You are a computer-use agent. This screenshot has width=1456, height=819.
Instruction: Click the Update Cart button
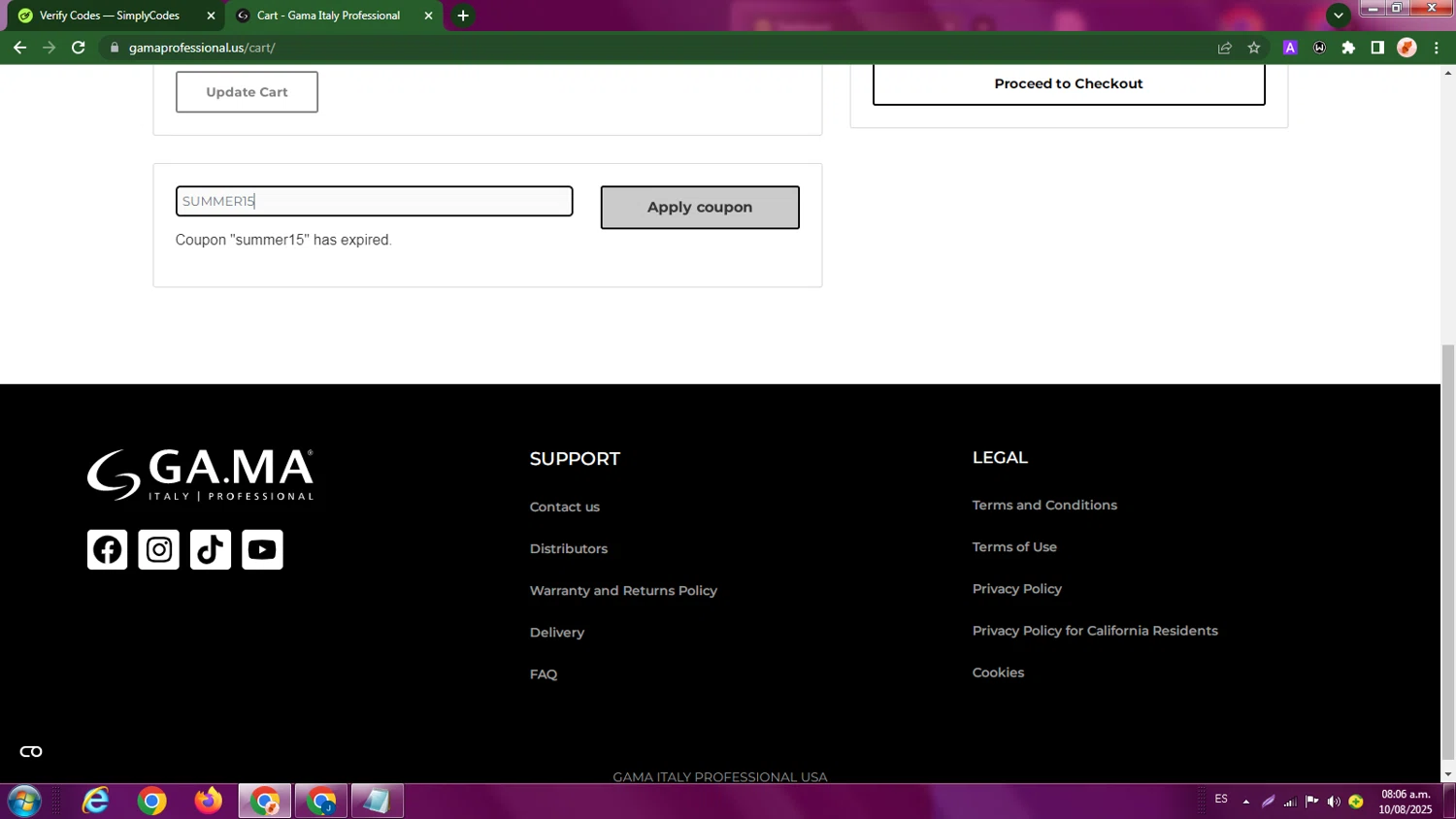[247, 92]
